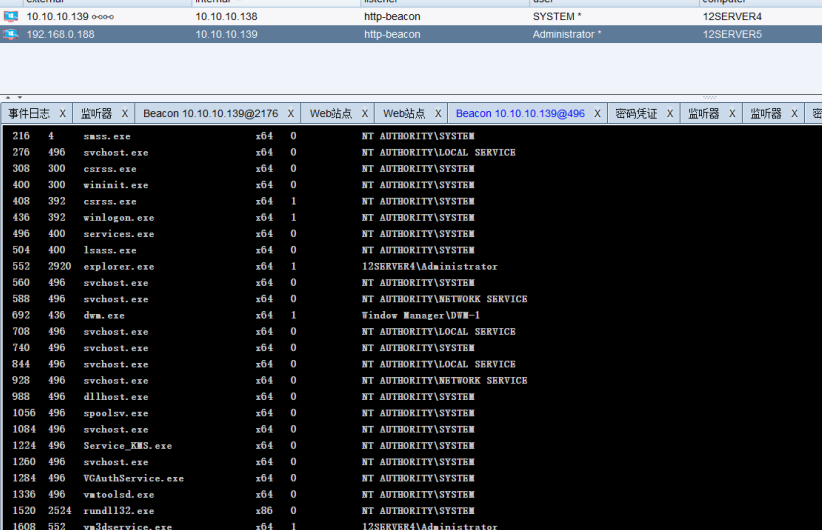Screen dimensions: 822x530
Task: Select the leftmost 监听器 tab
Action: (x=96, y=114)
